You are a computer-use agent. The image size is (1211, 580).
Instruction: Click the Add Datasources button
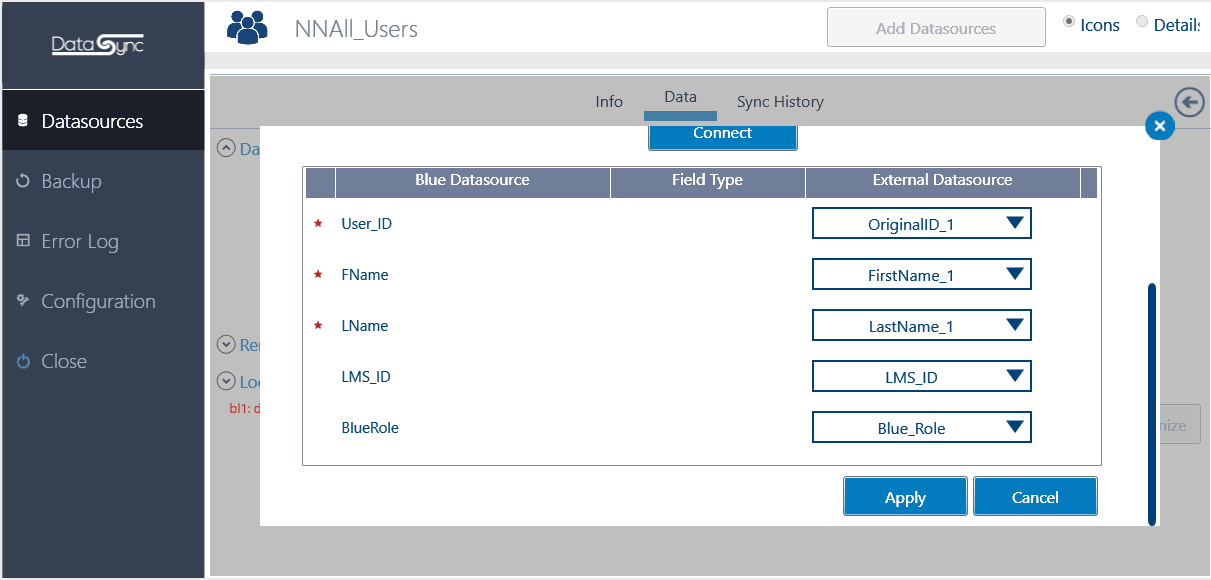click(x=936, y=27)
